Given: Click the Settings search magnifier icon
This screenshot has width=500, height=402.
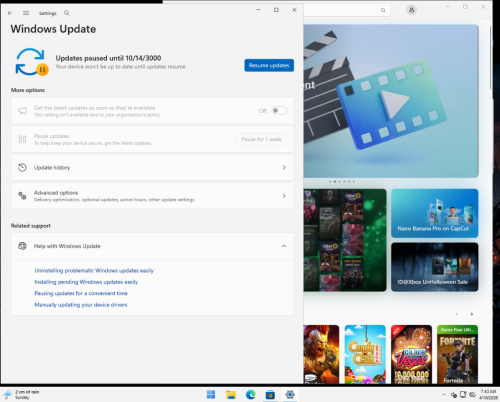Looking at the screenshot, I should coord(67,13).
